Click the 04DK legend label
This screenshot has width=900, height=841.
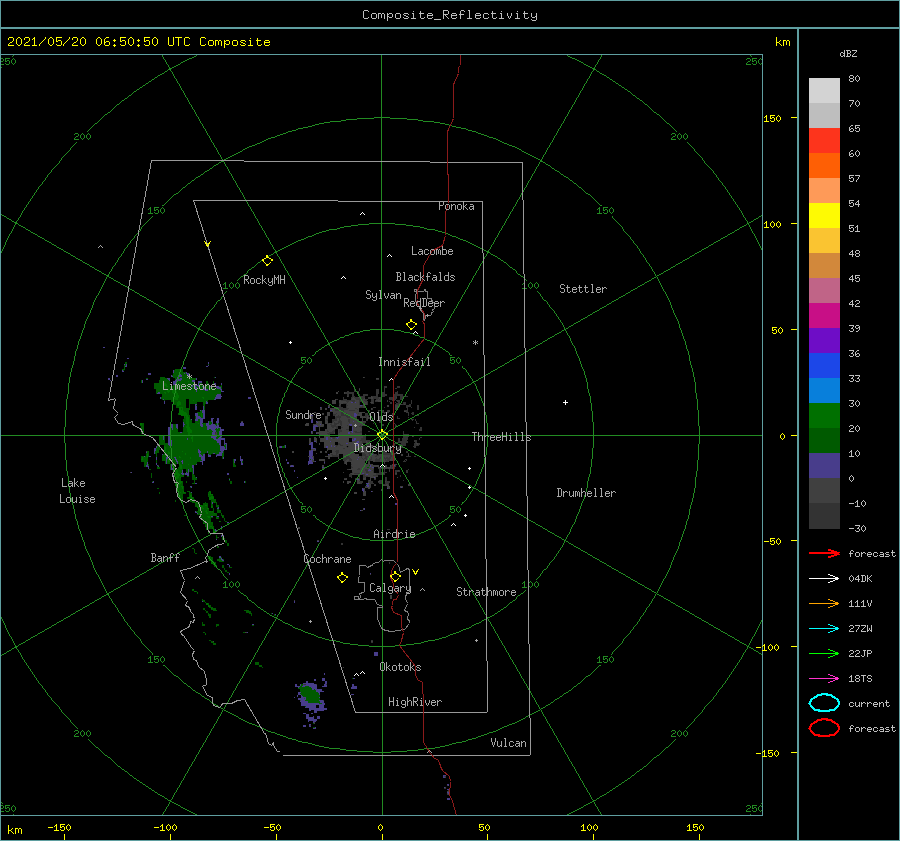(x=860, y=579)
